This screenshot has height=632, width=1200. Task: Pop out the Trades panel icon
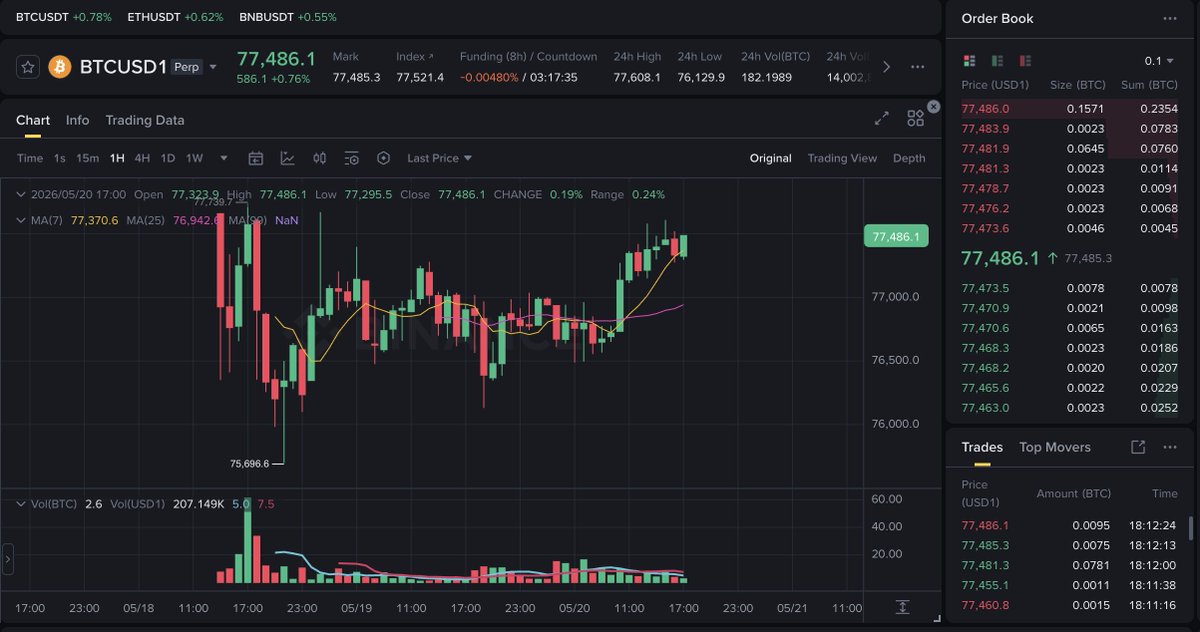click(x=1138, y=447)
